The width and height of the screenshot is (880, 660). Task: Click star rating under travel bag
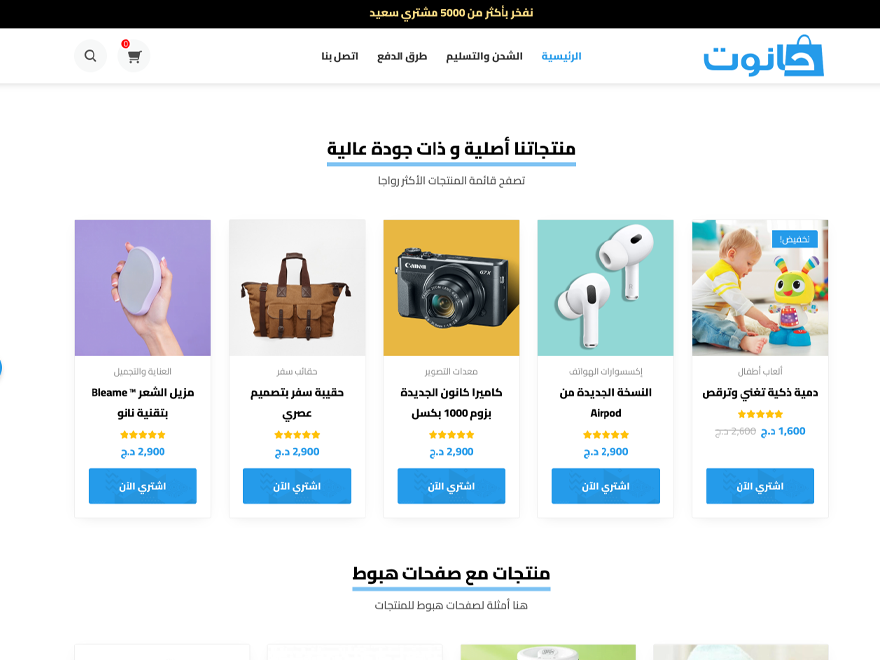(297, 435)
